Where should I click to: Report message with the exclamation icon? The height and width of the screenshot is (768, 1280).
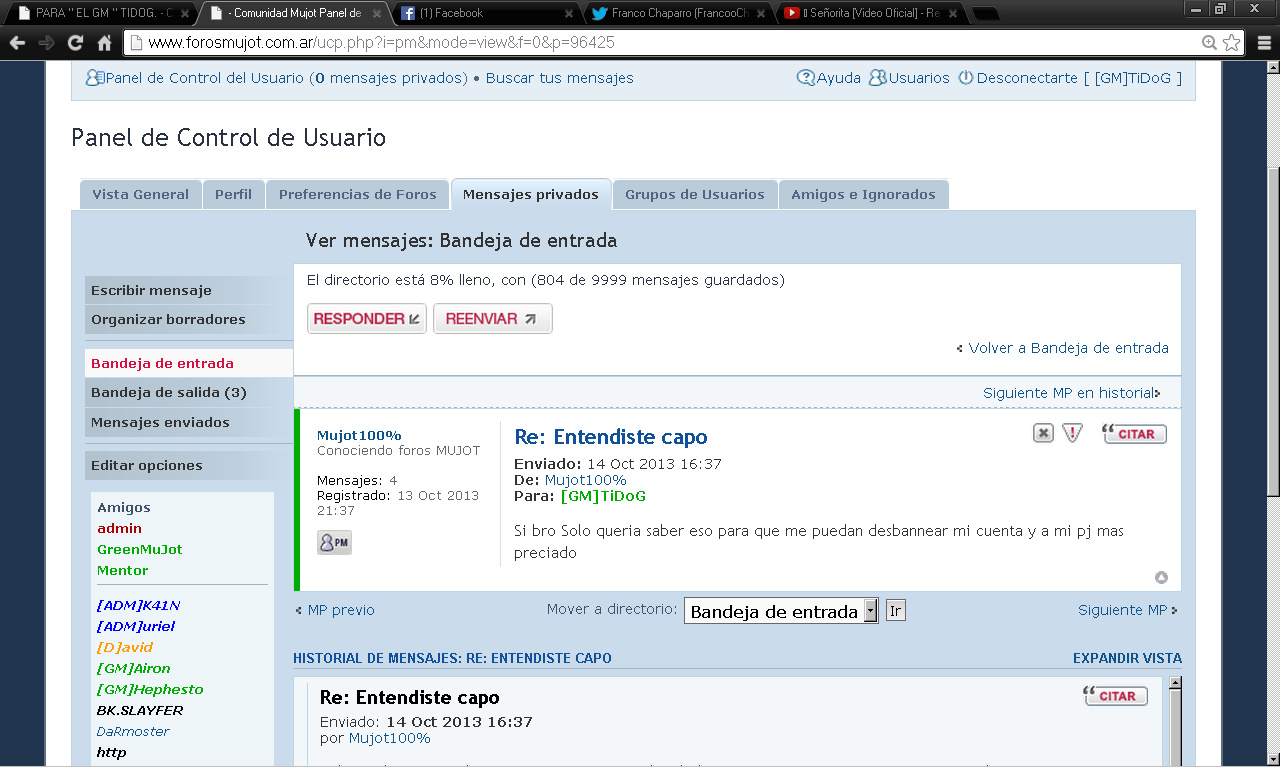pyautogui.click(x=1073, y=433)
